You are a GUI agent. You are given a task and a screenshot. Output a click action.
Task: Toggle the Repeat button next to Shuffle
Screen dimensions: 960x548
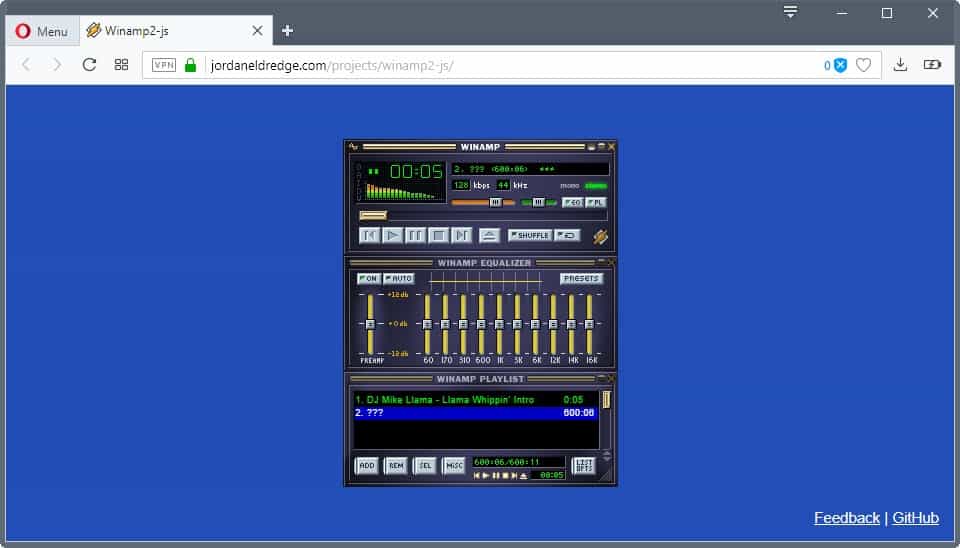coord(567,236)
